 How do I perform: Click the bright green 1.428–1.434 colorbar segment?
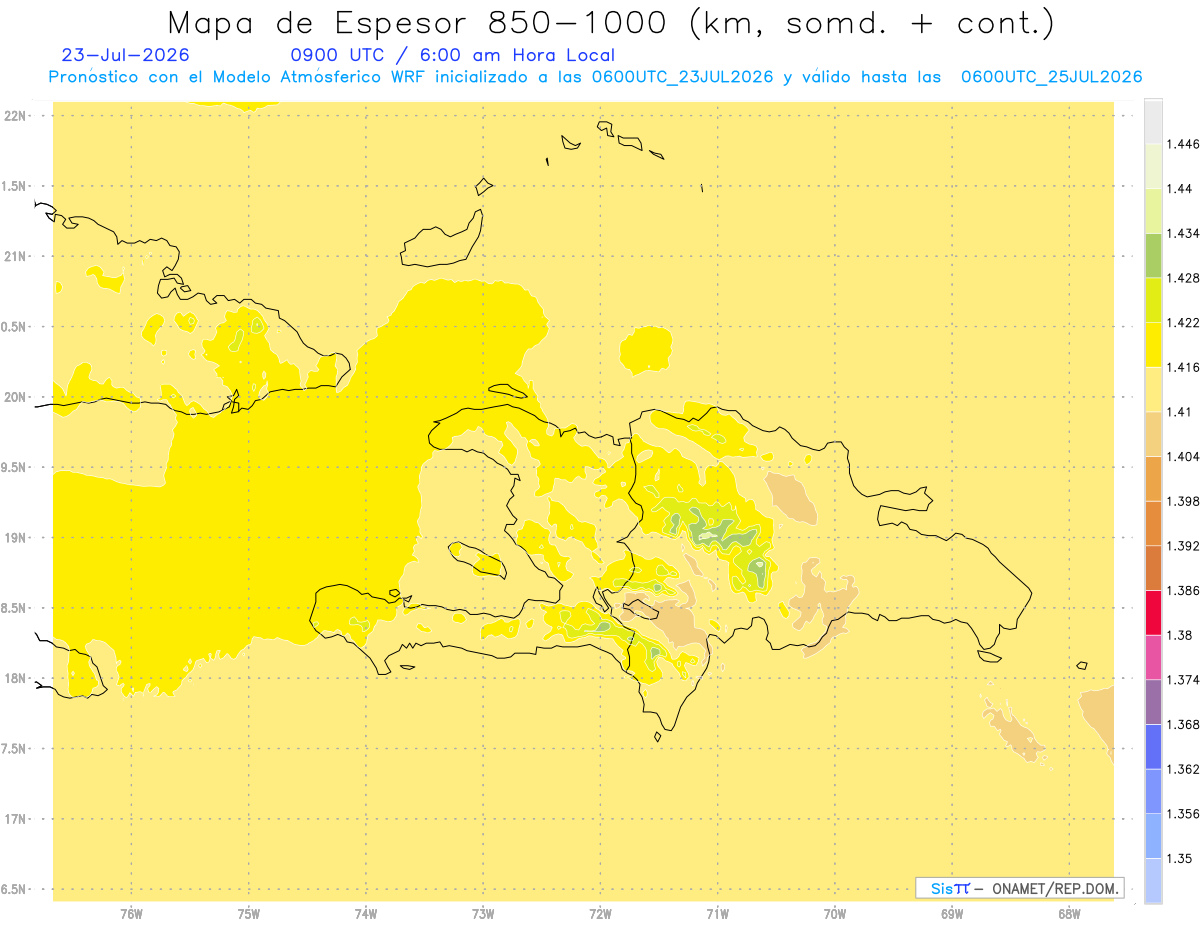pyautogui.click(x=1153, y=255)
